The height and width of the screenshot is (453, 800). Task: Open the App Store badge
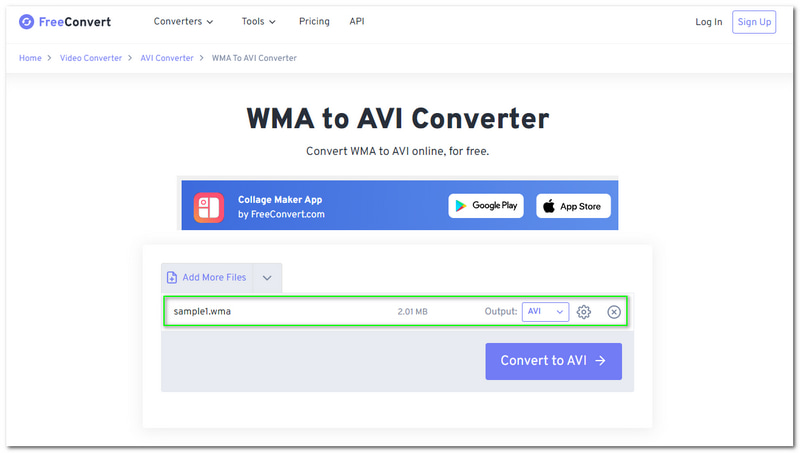(x=573, y=206)
